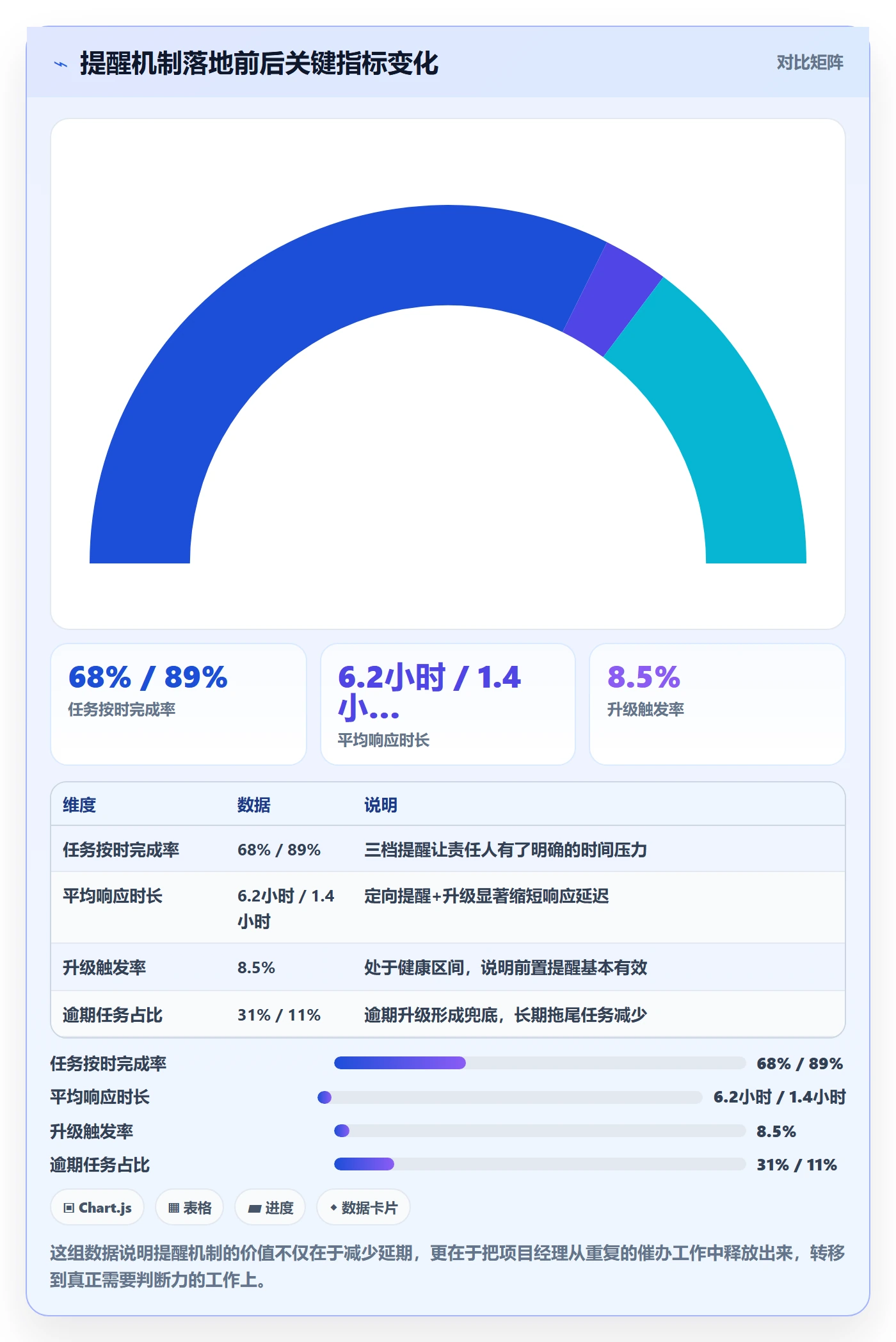The height and width of the screenshot is (1342, 896).
Task: Click the 升级触发率 progress bar
Action: click(x=540, y=1131)
